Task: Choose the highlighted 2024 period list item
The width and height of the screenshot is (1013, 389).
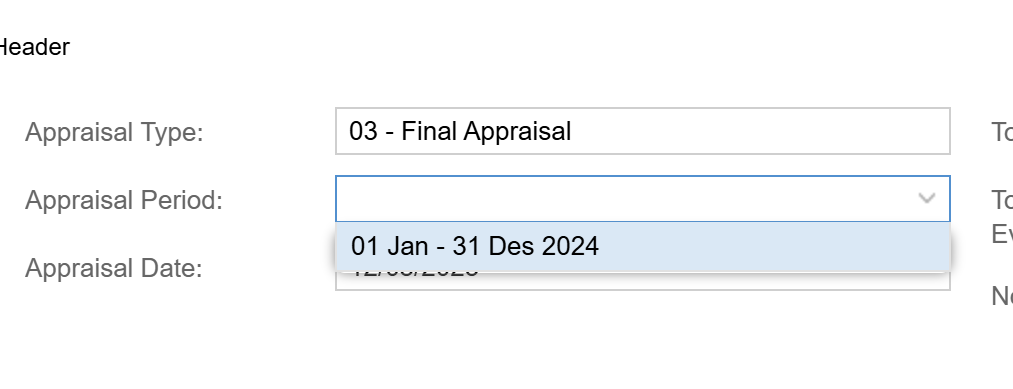Action: (643, 246)
